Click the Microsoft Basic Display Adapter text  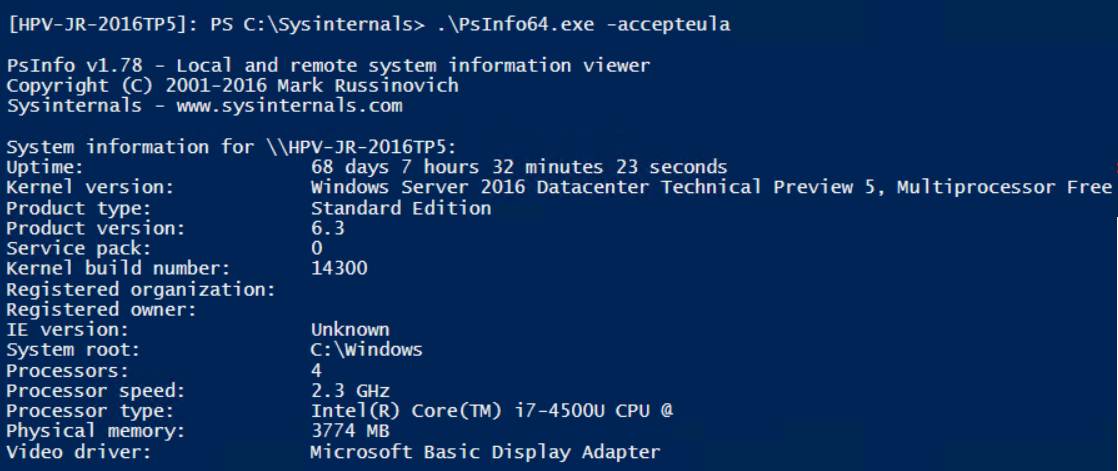[x=485, y=452]
